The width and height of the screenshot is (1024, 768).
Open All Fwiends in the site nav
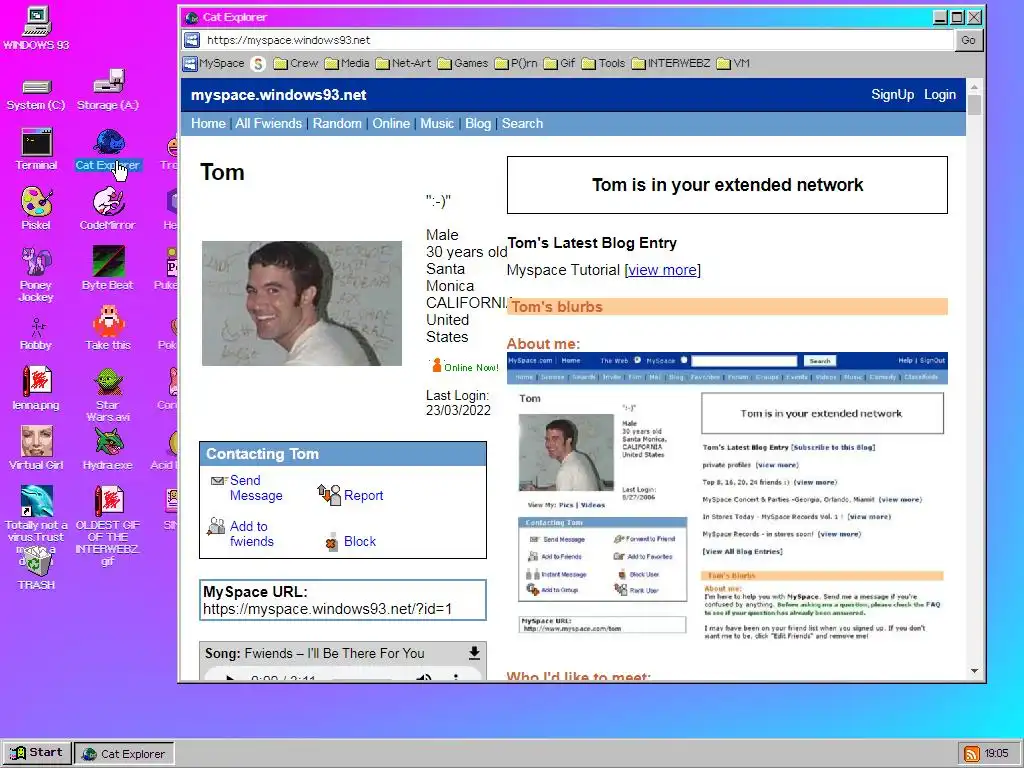(x=268, y=123)
